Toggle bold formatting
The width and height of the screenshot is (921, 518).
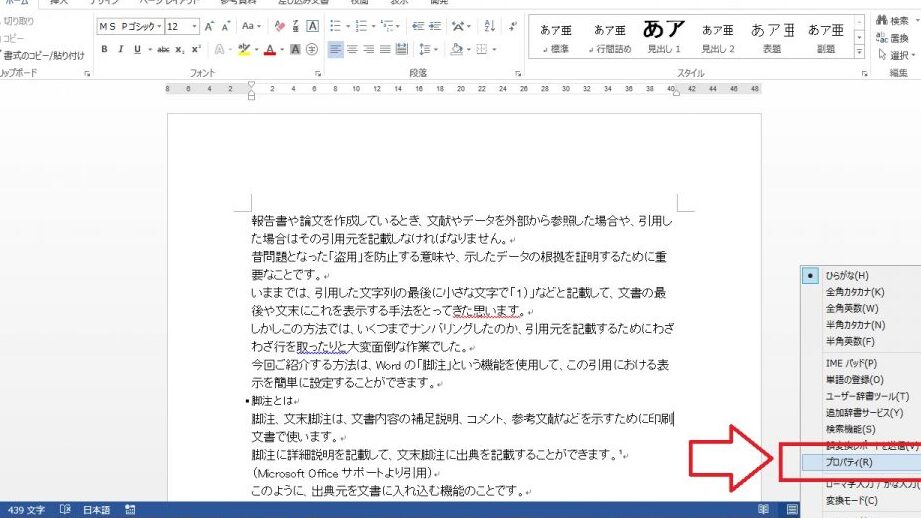click(x=104, y=49)
